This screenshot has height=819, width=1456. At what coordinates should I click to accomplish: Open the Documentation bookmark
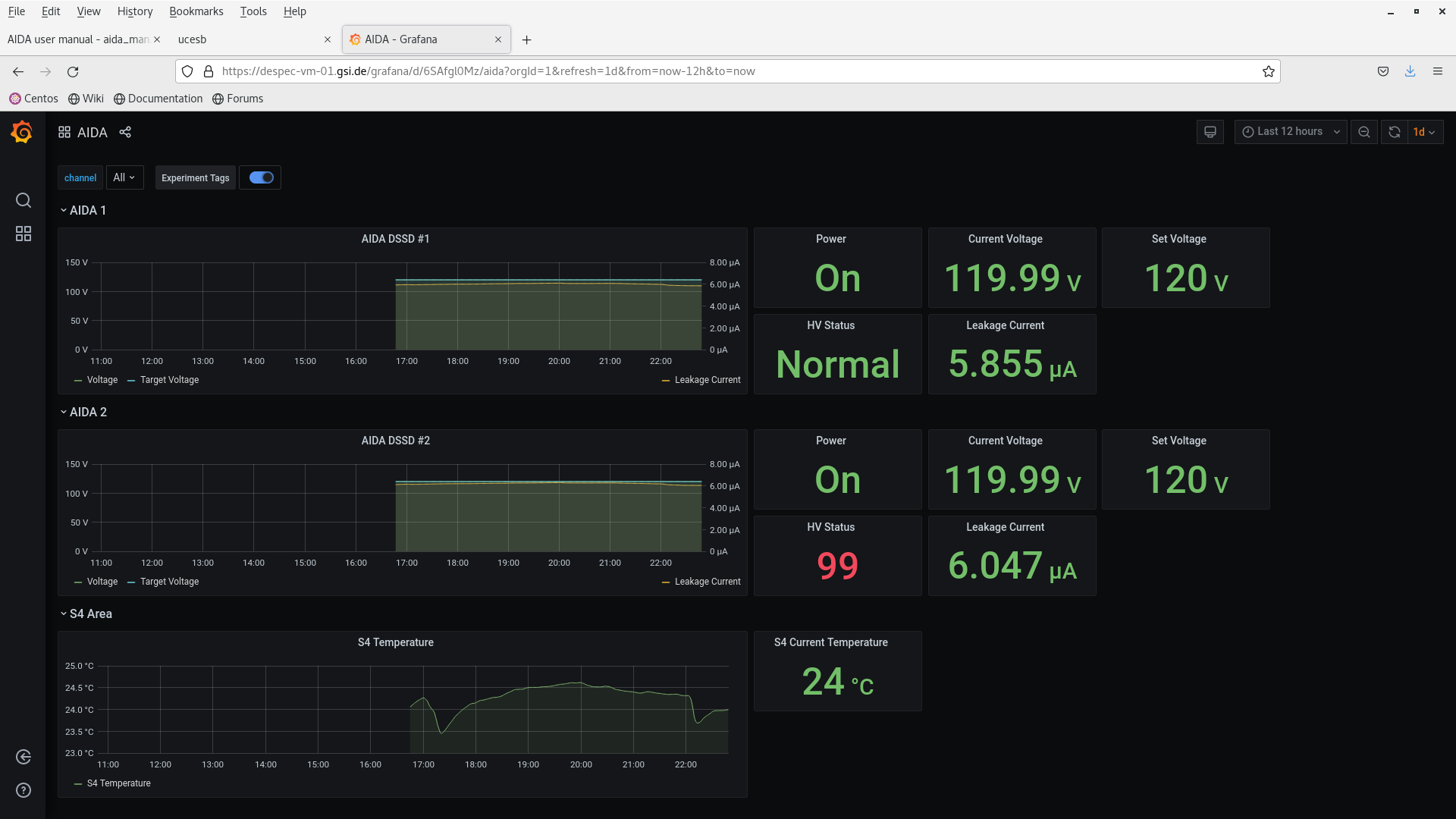tap(158, 99)
